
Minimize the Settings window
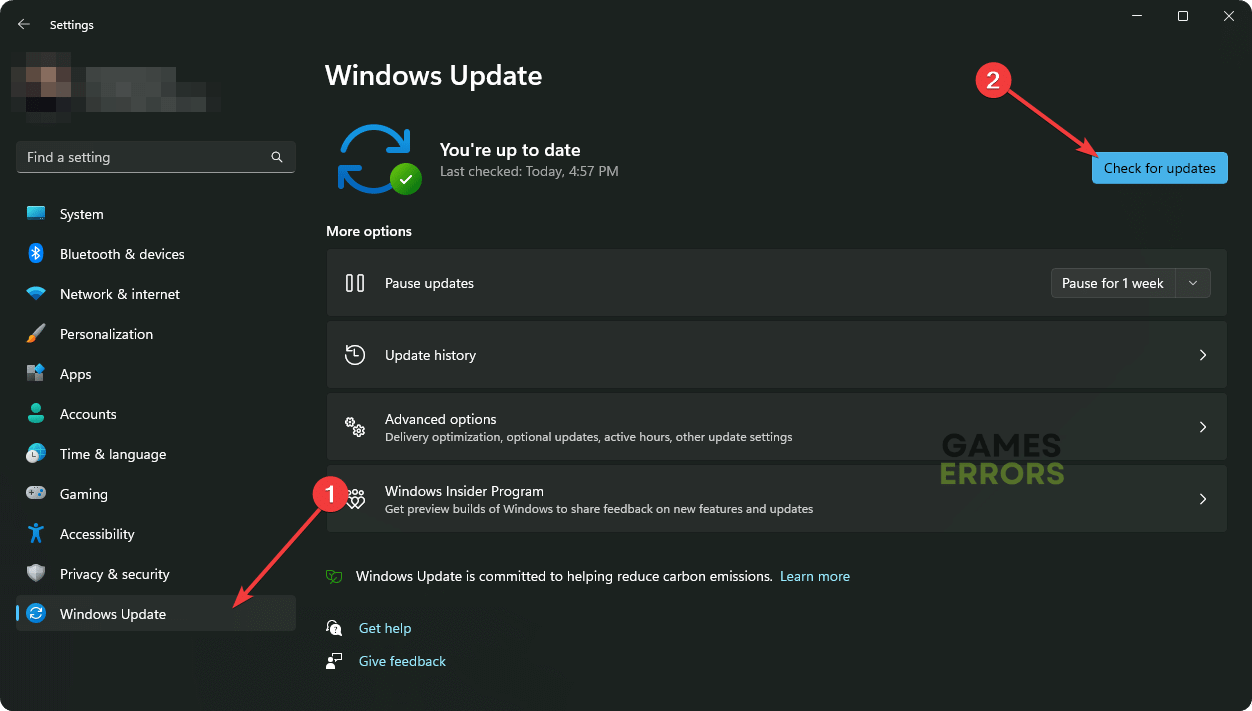tap(1137, 16)
